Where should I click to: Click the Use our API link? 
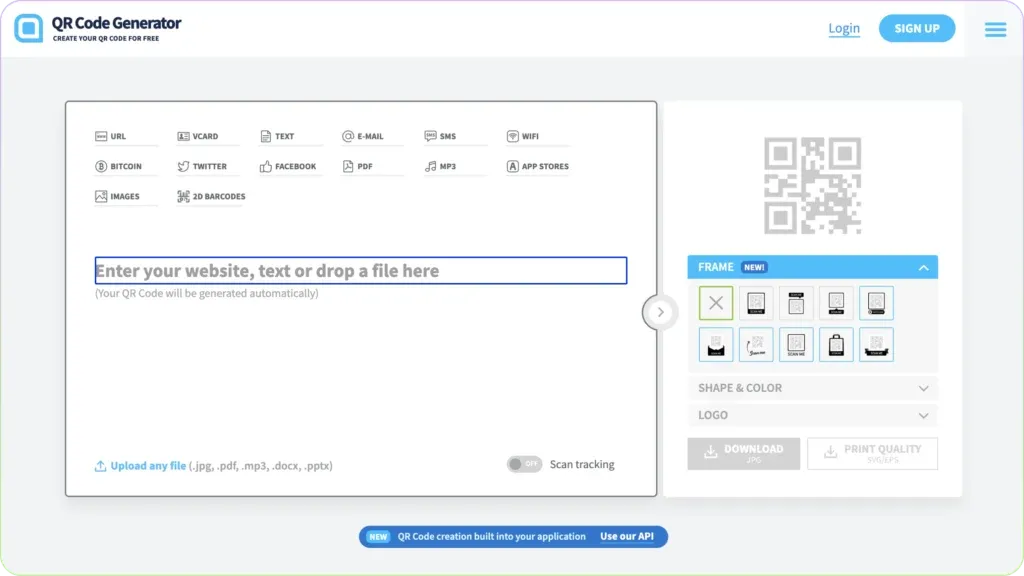pyautogui.click(x=628, y=537)
